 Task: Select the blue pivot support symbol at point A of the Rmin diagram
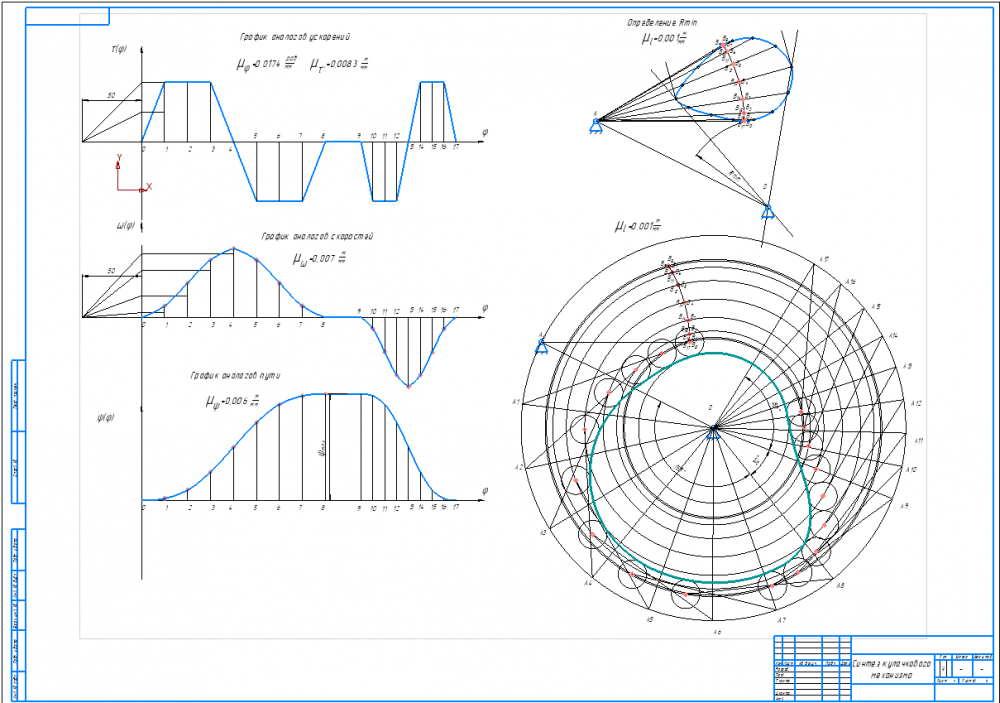coord(596,126)
